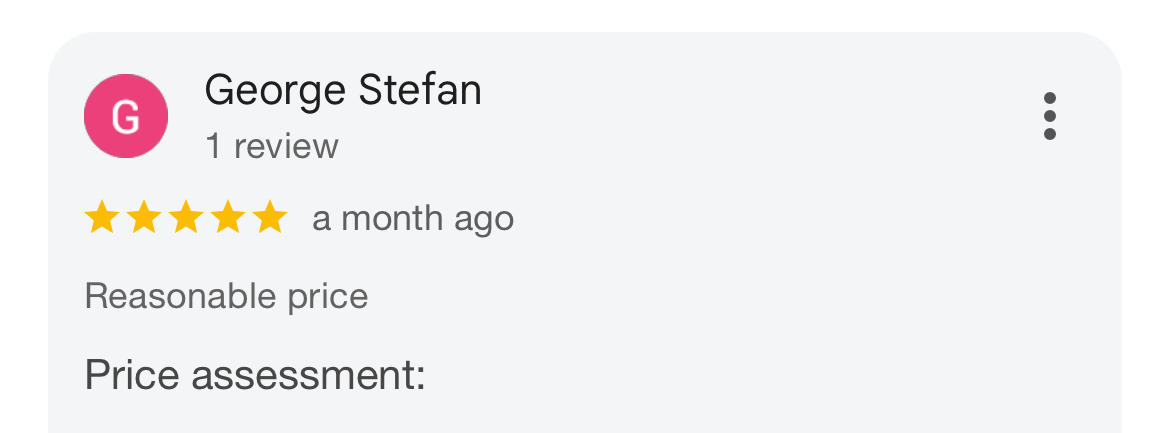Image resolution: width=1170 pixels, height=433 pixels.
Task: Click the word "Price" in Price assessment
Action: [132, 375]
